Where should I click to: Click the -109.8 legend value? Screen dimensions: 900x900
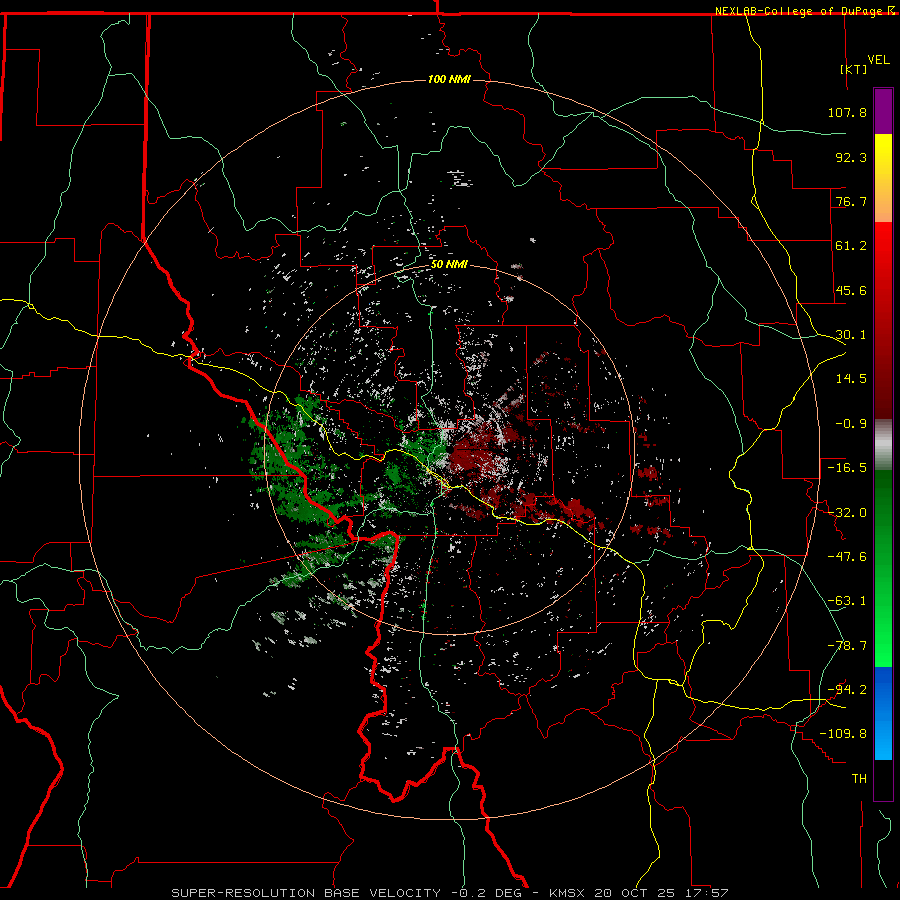[843, 734]
